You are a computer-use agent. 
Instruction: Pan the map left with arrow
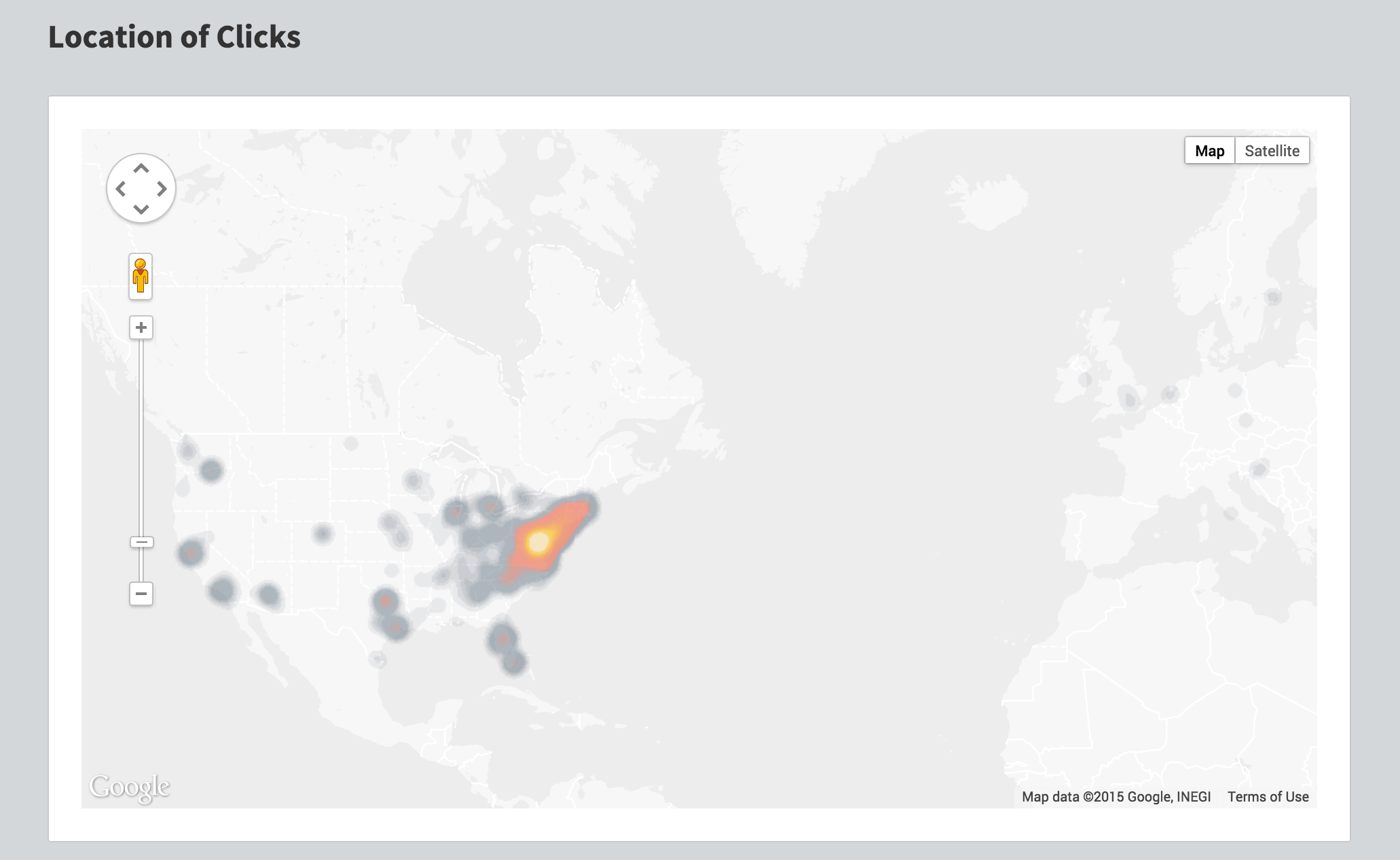(x=121, y=189)
